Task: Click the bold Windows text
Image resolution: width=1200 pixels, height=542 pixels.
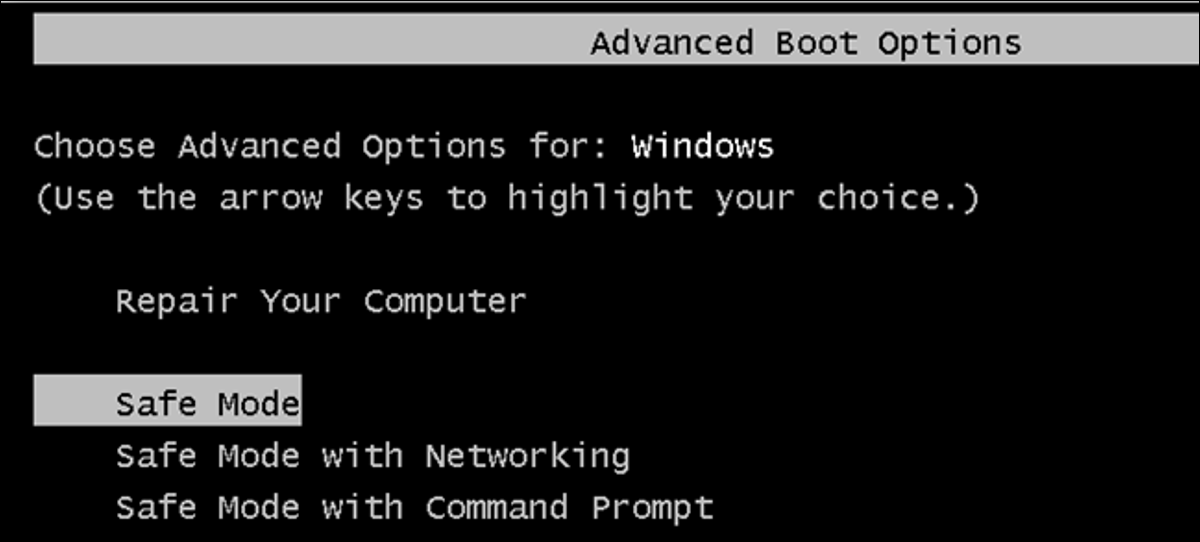Action: pyautogui.click(x=702, y=147)
